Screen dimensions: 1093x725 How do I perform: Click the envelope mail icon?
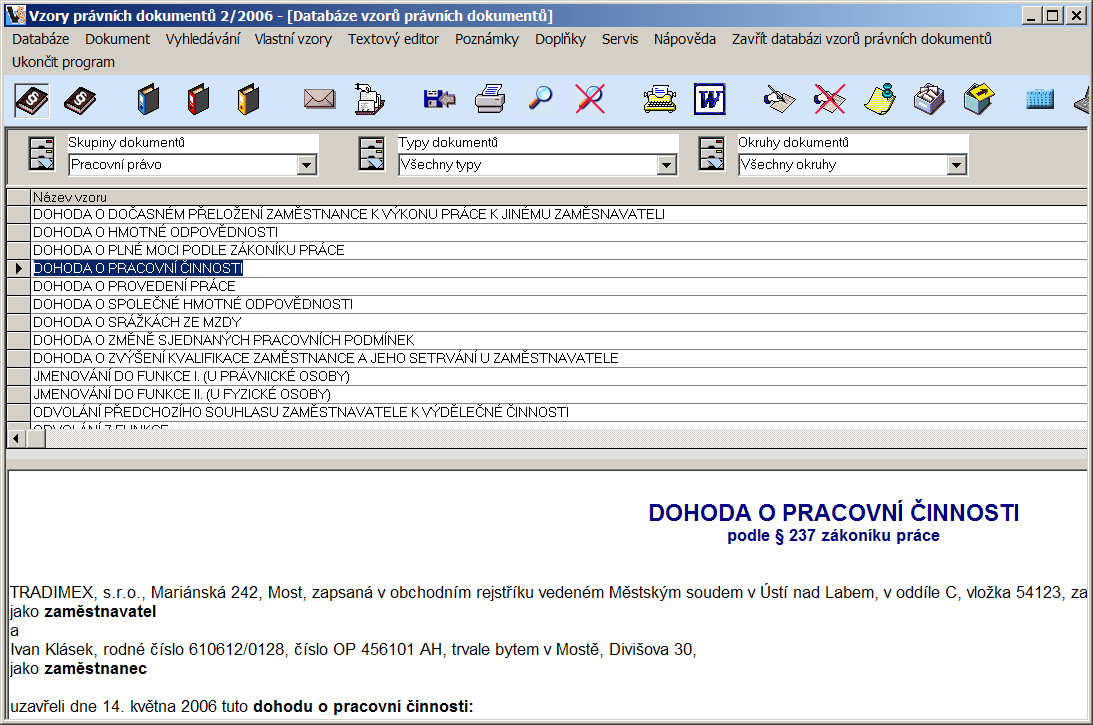coord(319,99)
